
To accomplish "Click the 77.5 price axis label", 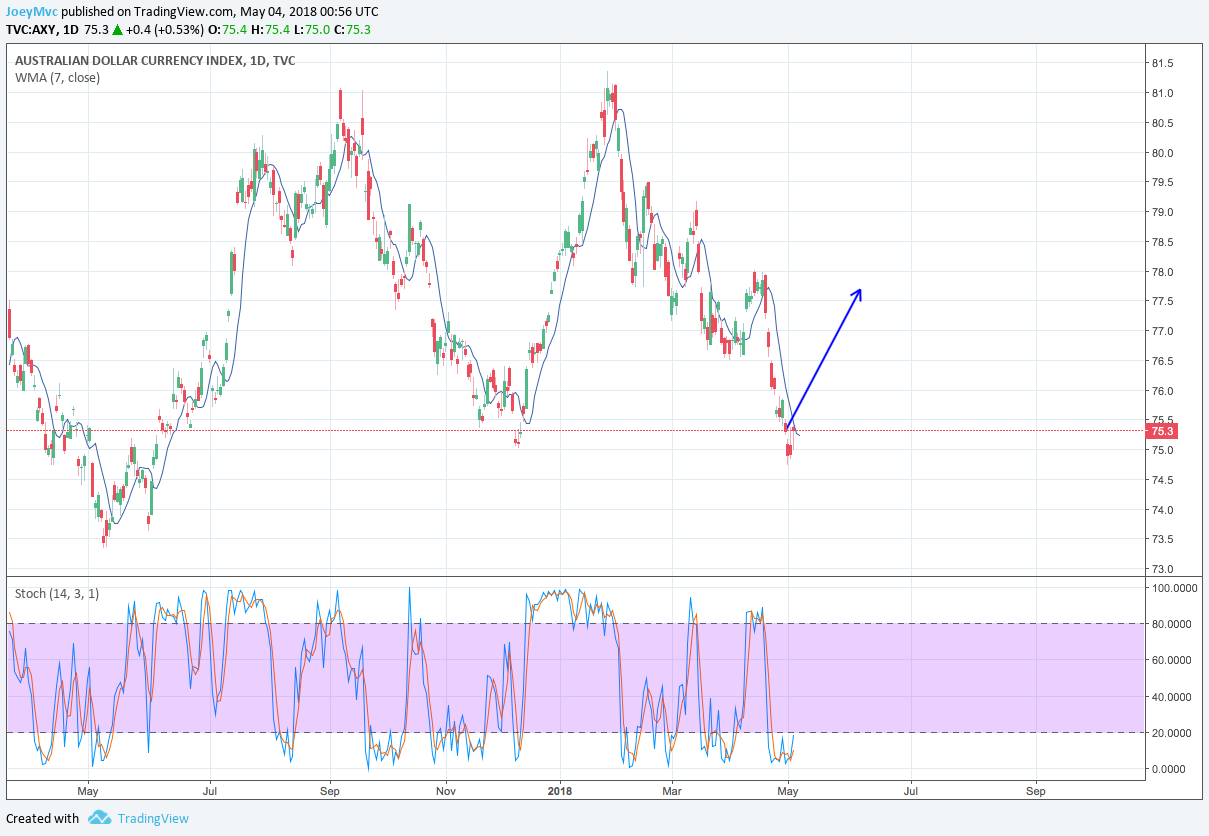I will (x=1162, y=302).
